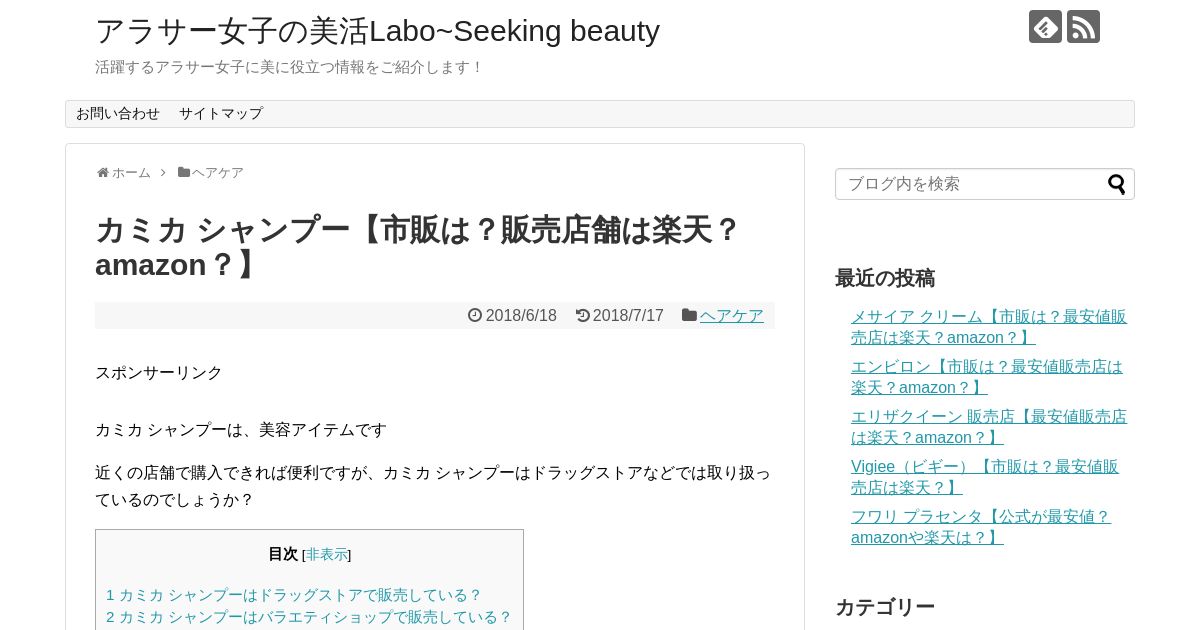Open the お問い合わせ menu item
The image size is (1200, 630).
pos(118,114)
